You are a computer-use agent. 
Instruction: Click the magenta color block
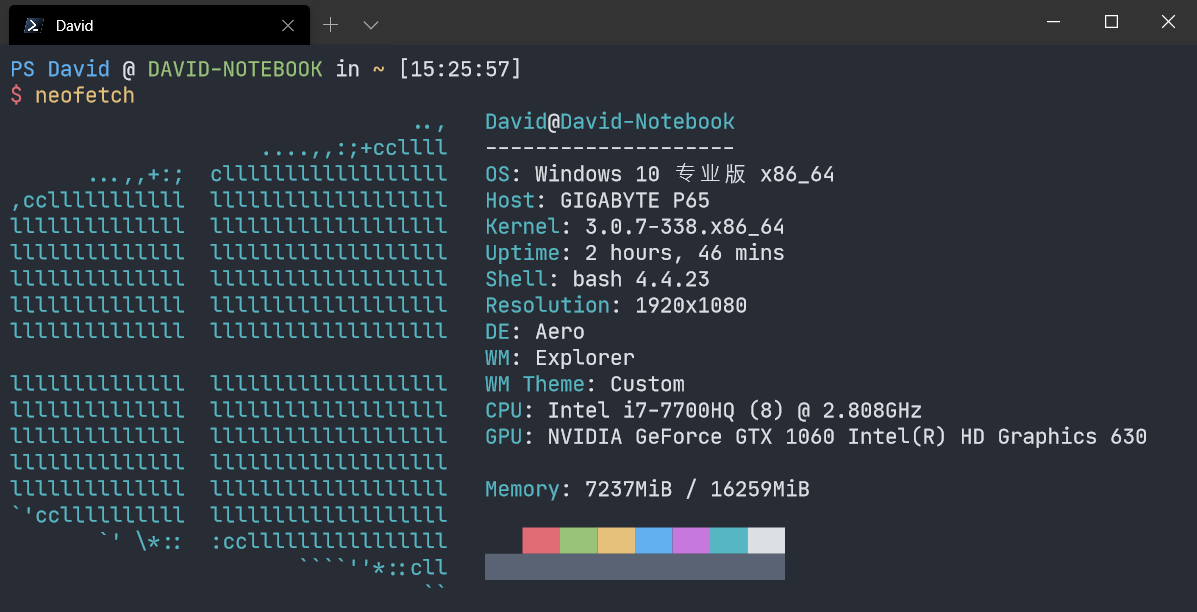click(691, 540)
